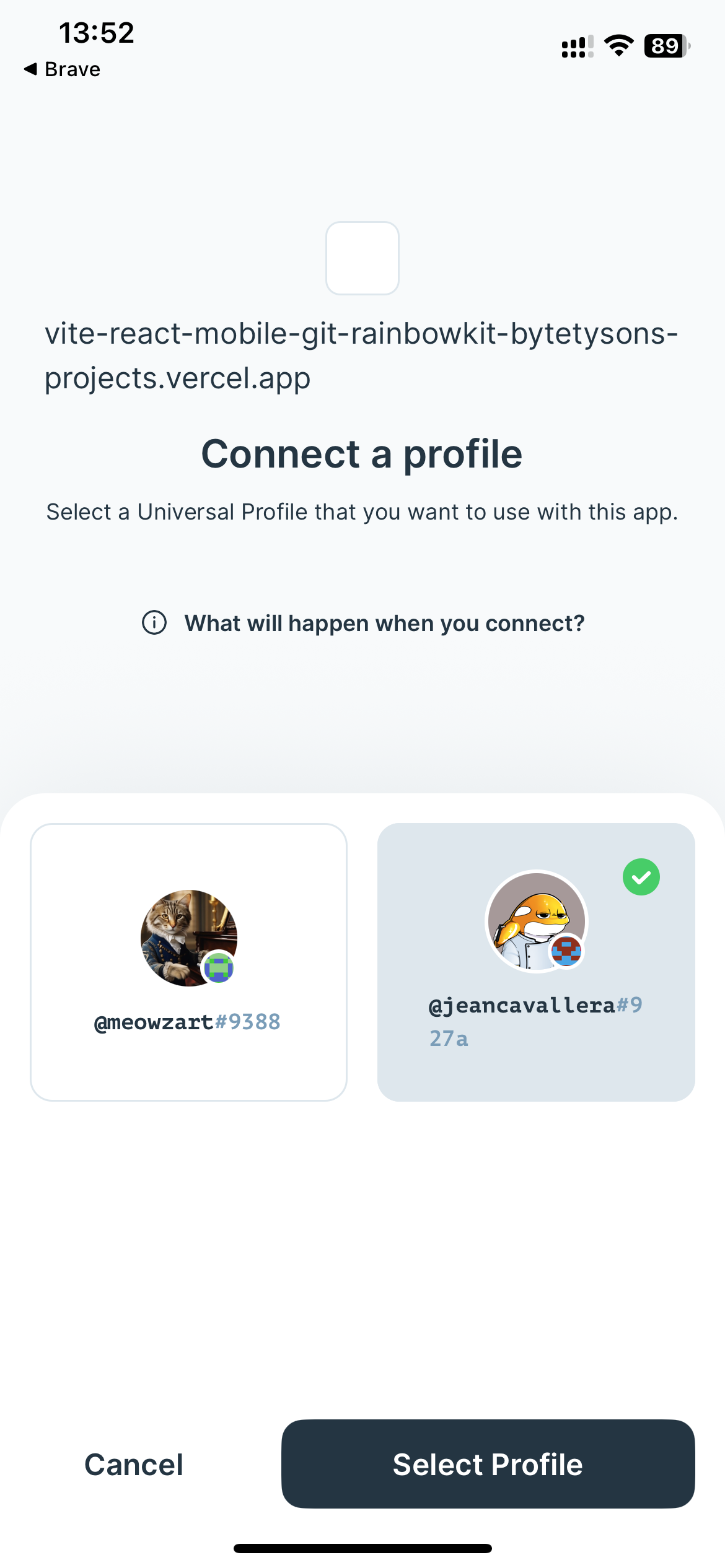The height and width of the screenshot is (1568, 725).
Task: Expand the 'What will happen when you connect?' section
Action: (384, 622)
